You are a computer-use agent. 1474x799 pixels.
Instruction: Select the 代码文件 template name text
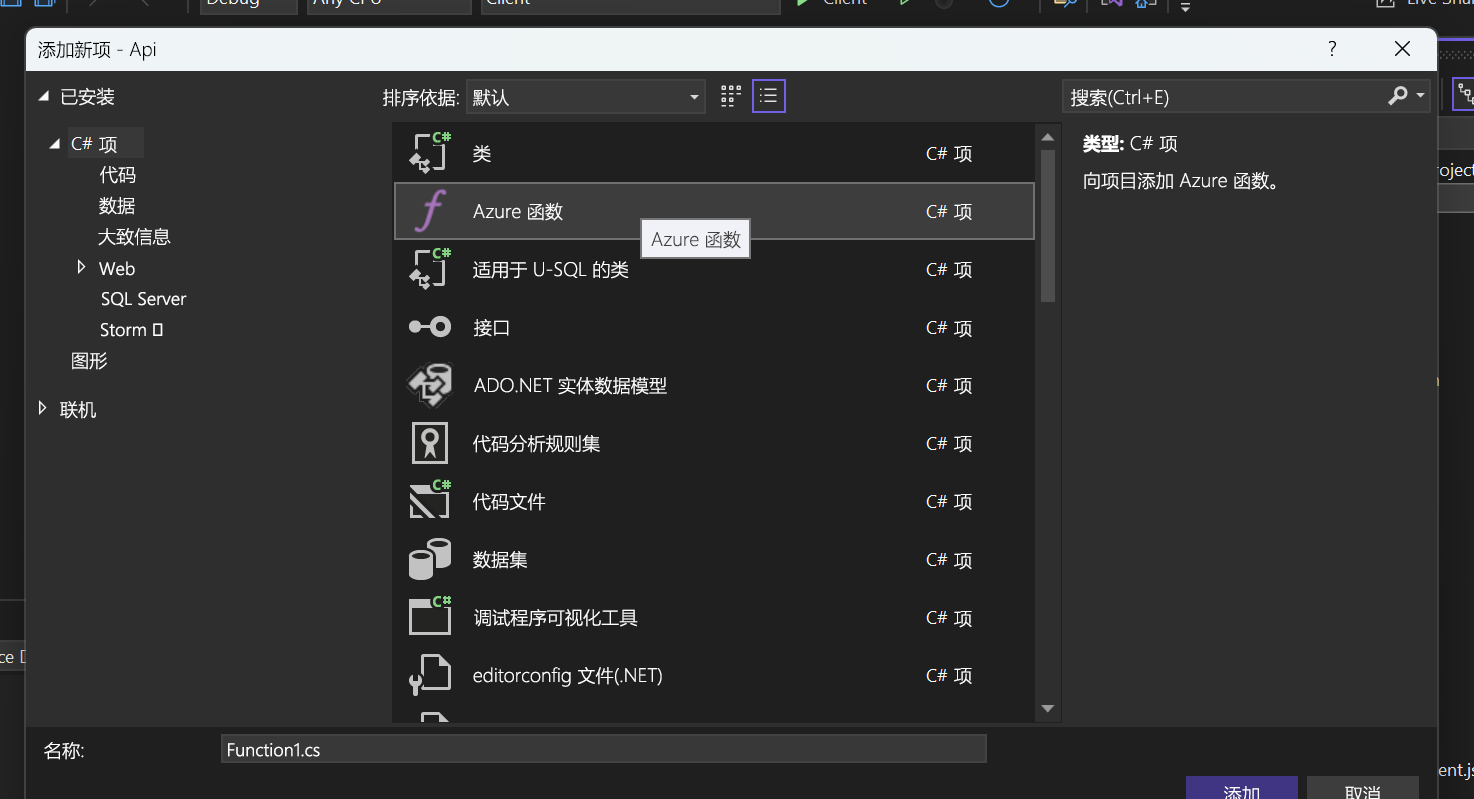(x=509, y=502)
